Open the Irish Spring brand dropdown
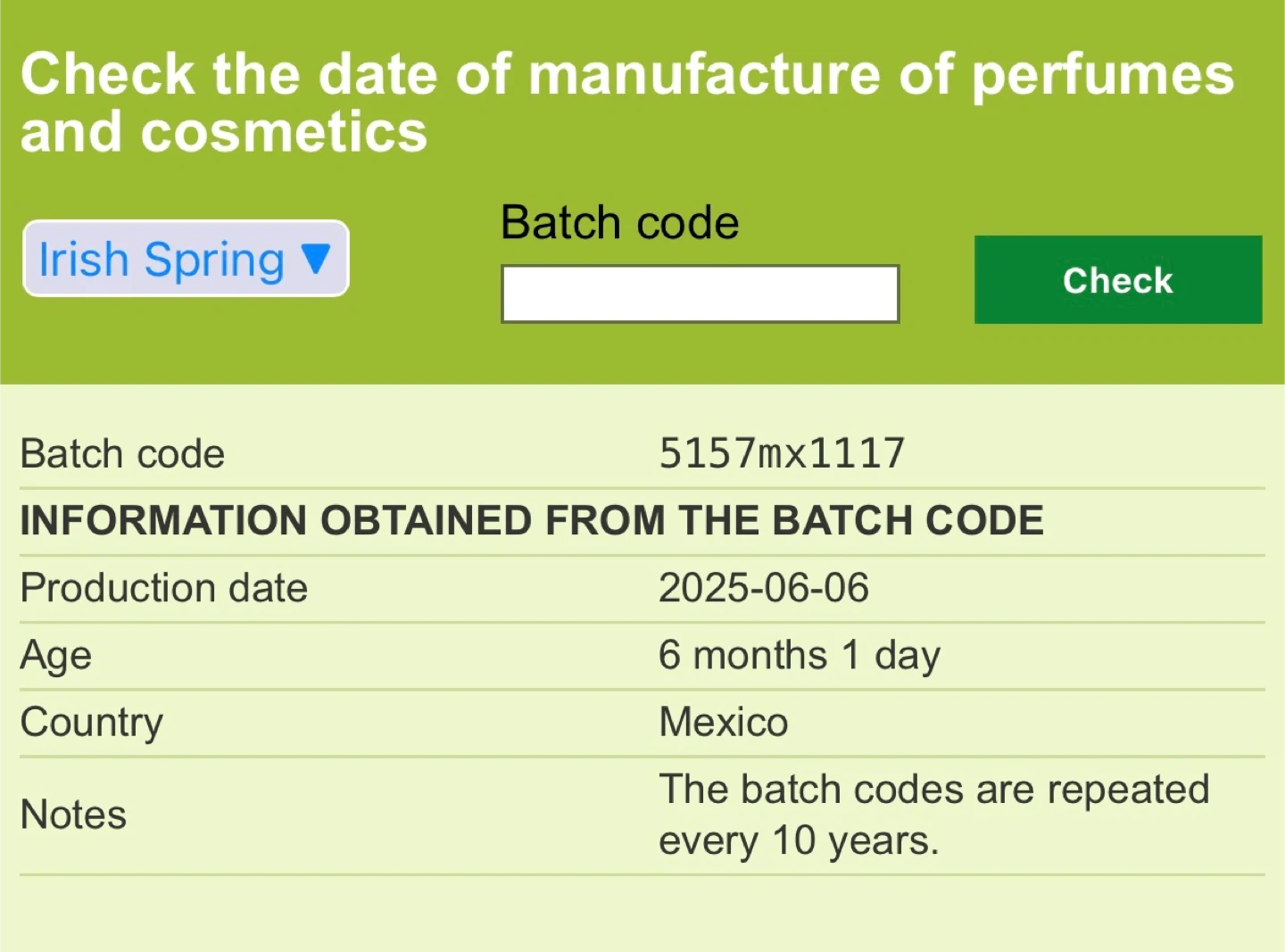1285x952 pixels. [186, 259]
